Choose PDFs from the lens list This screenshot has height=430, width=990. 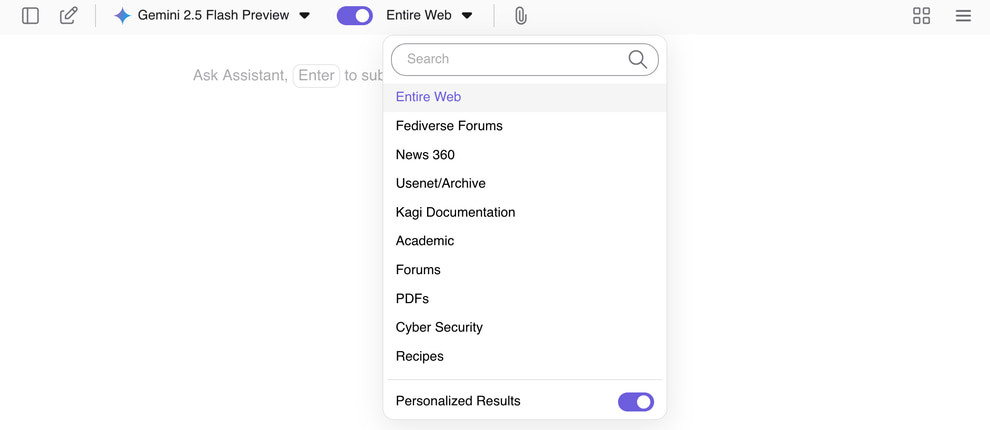(412, 299)
